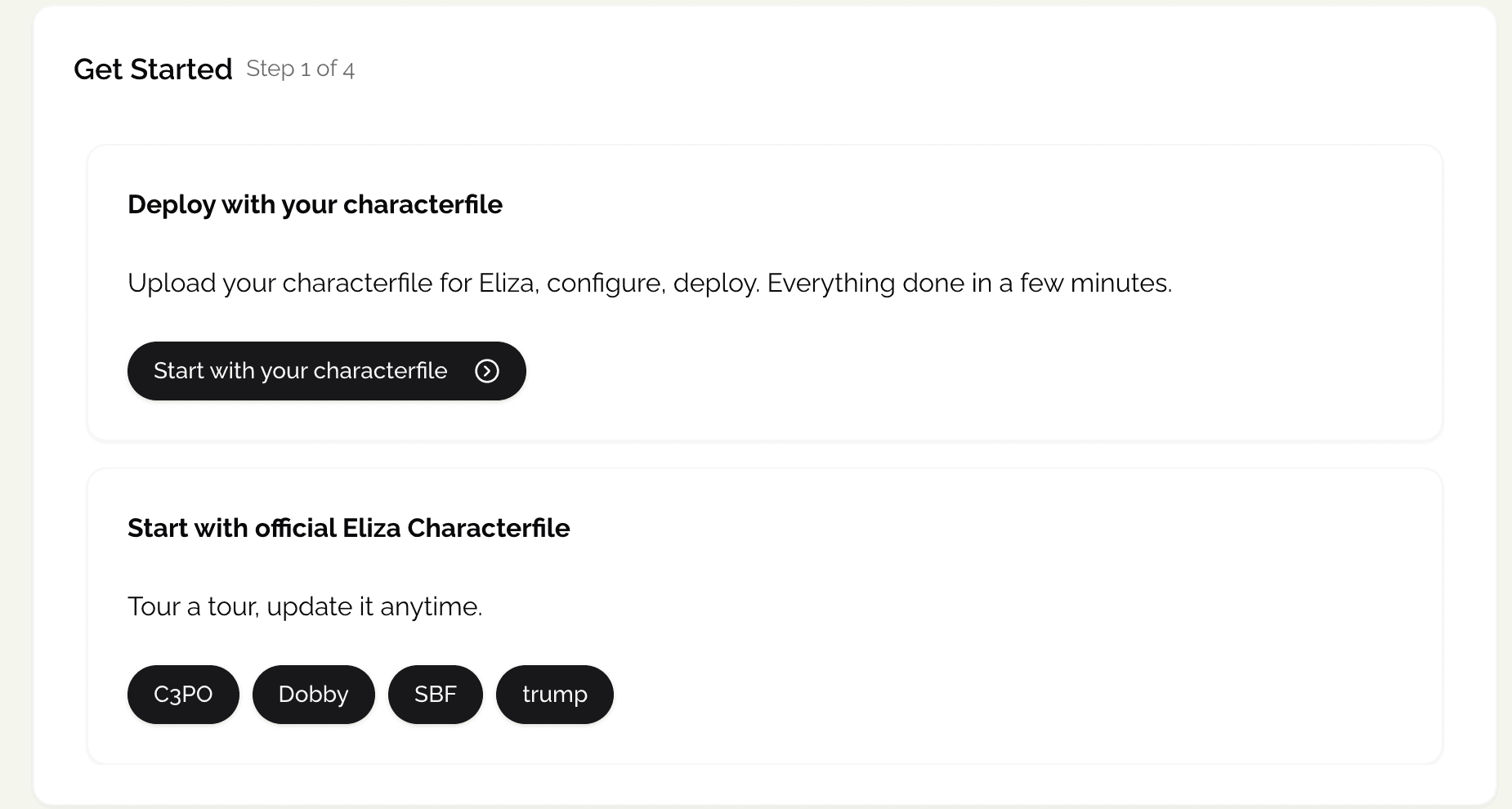Click Start with official Eliza Characterfile heading

click(348, 528)
